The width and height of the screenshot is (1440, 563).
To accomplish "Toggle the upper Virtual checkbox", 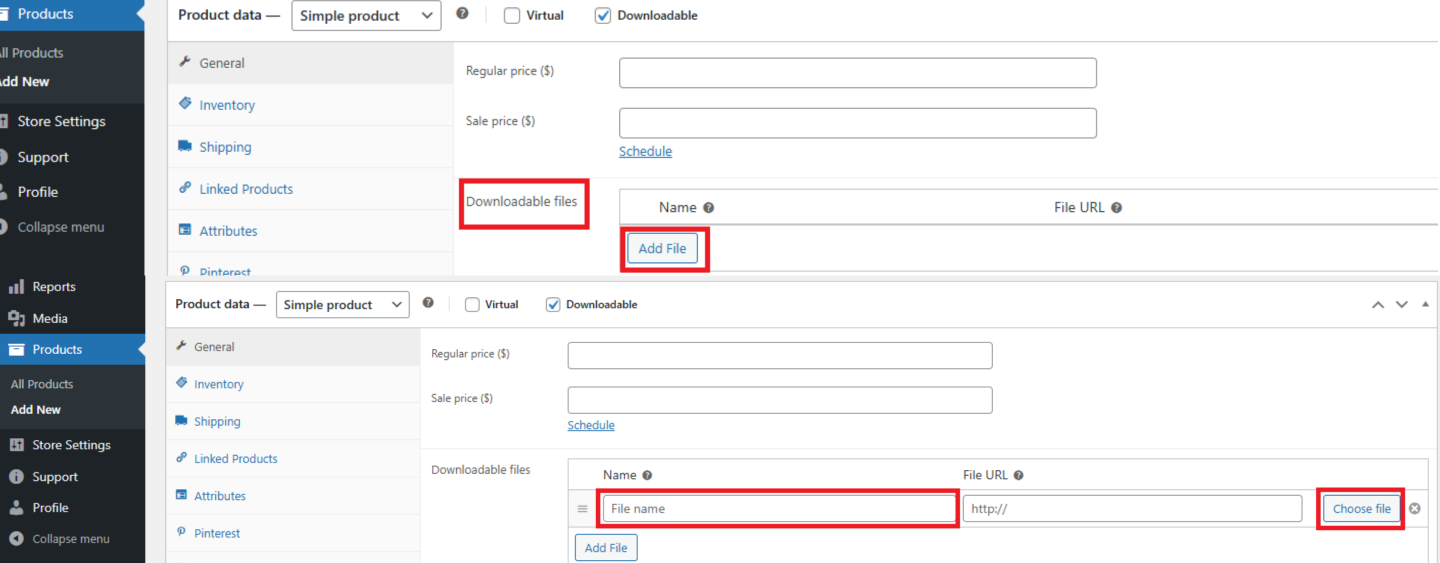I will [x=512, y=16].
